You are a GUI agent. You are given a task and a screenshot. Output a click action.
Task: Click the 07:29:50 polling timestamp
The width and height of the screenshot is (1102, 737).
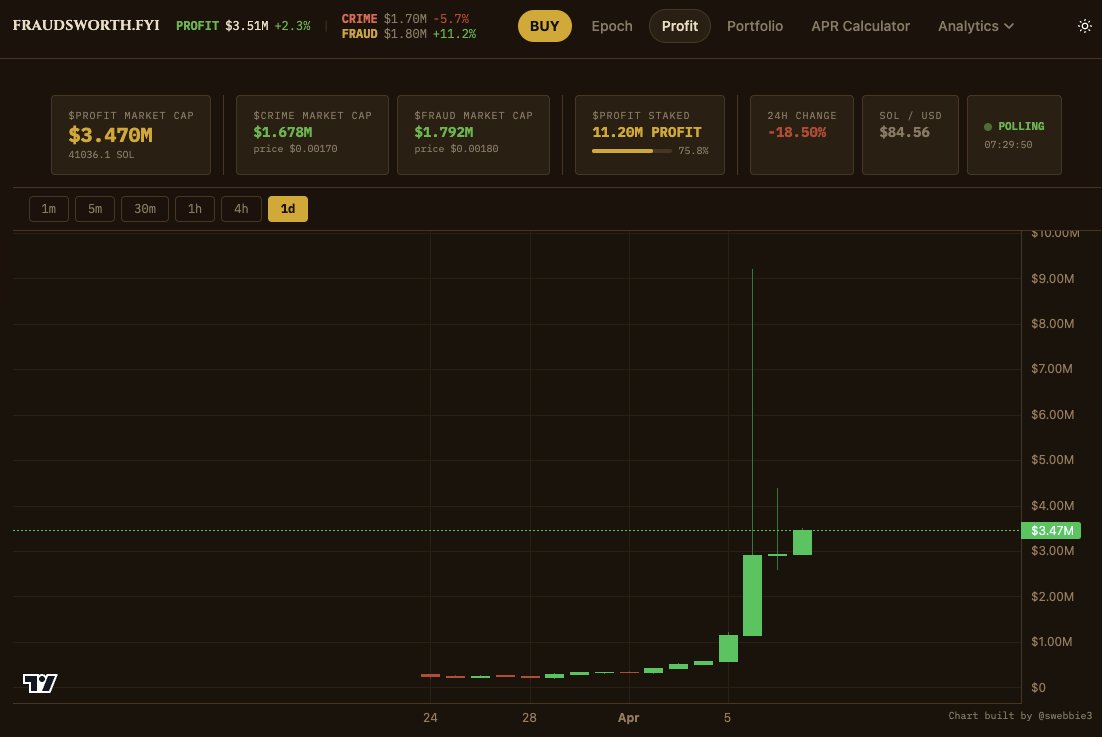point(1008,145)
